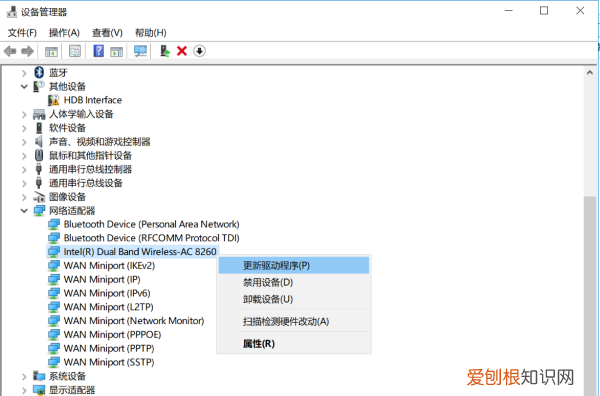Toggle the console tree pane icon
The image size is (600, 396).
(51, 51)
